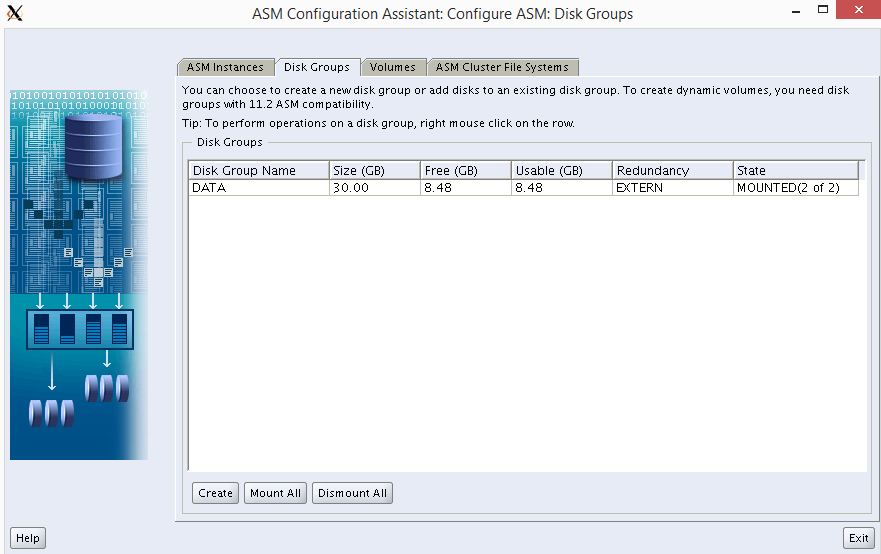This screenshot has height=554, width=881.
Task: Click the Free (GB) column header
Action: (465, 171)
